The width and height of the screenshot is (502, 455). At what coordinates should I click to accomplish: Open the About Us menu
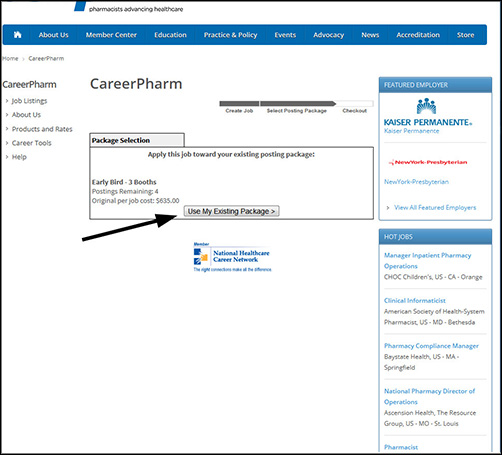[x=53, y=35]
